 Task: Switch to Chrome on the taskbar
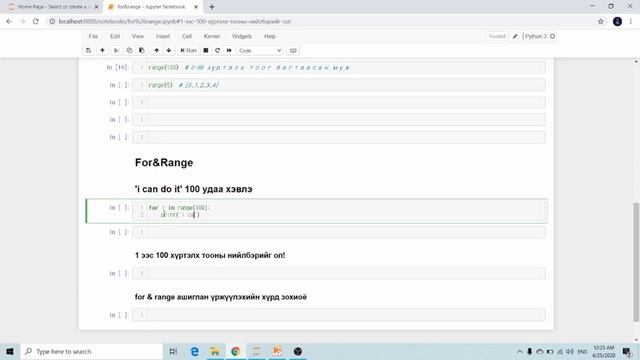tap(236, 351)
